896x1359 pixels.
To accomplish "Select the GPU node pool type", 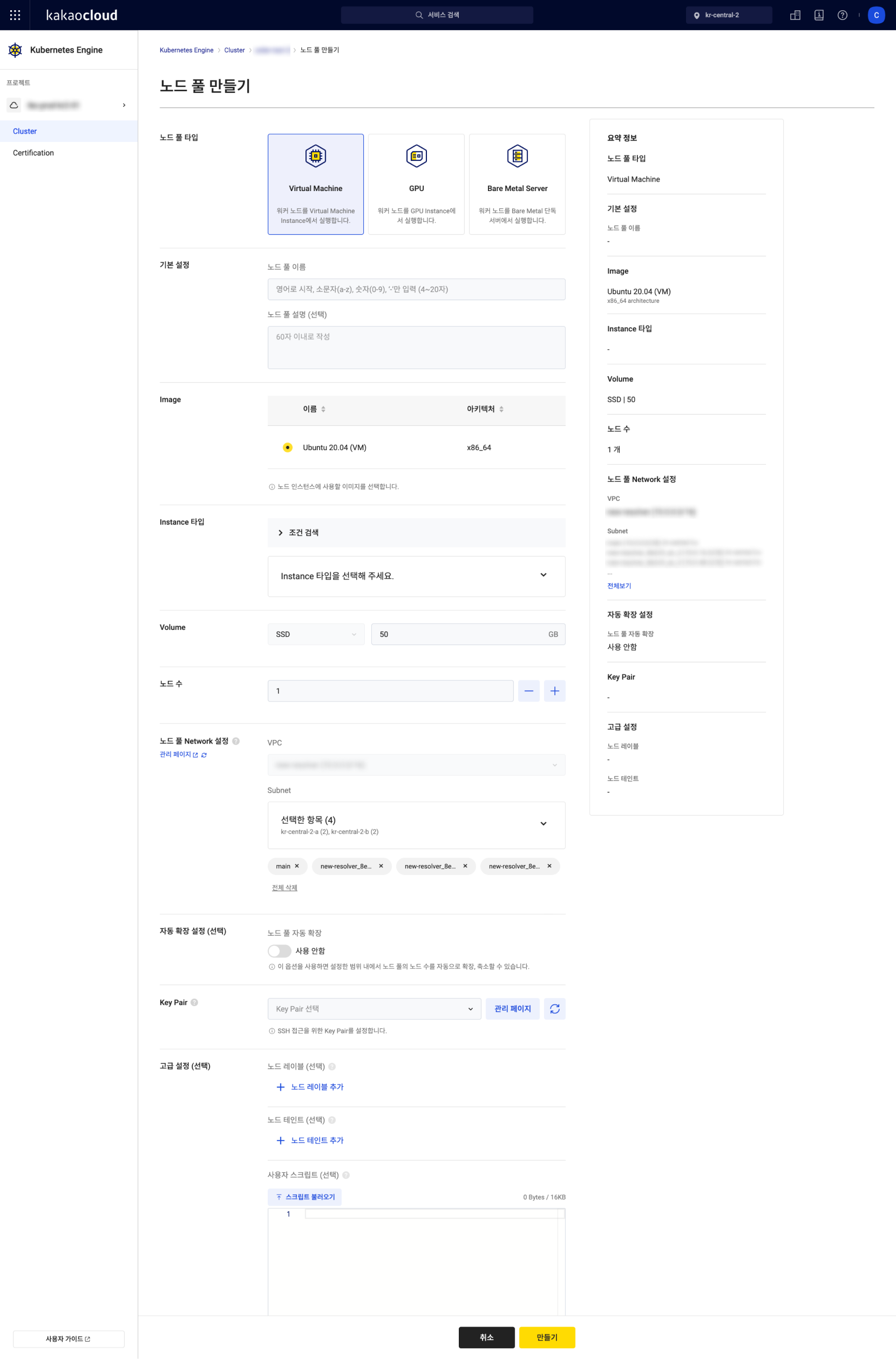I will pyautogui.click(x=416, y=183).
